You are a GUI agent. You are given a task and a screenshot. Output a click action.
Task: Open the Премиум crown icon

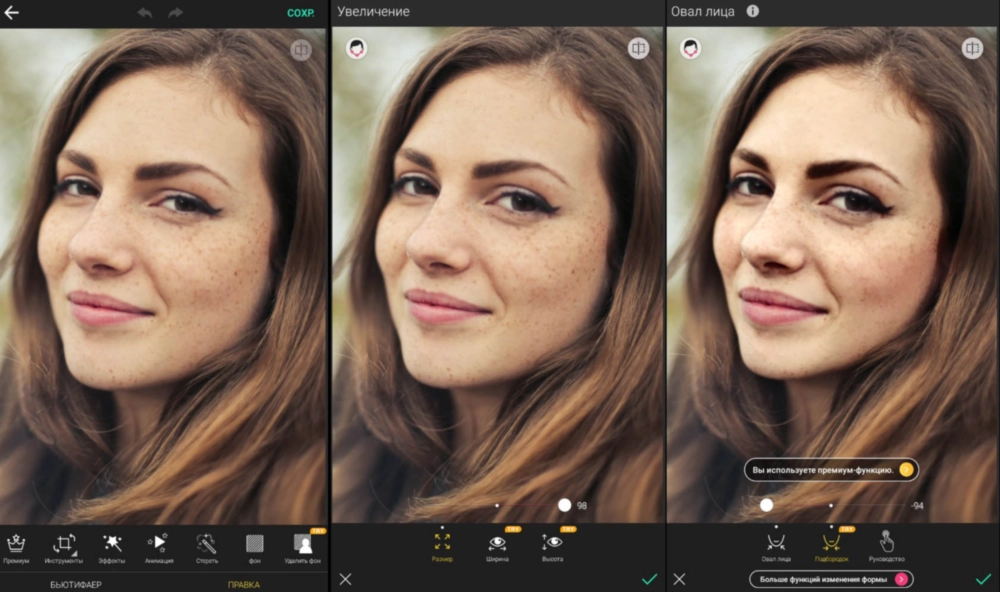tap(16, 548)
